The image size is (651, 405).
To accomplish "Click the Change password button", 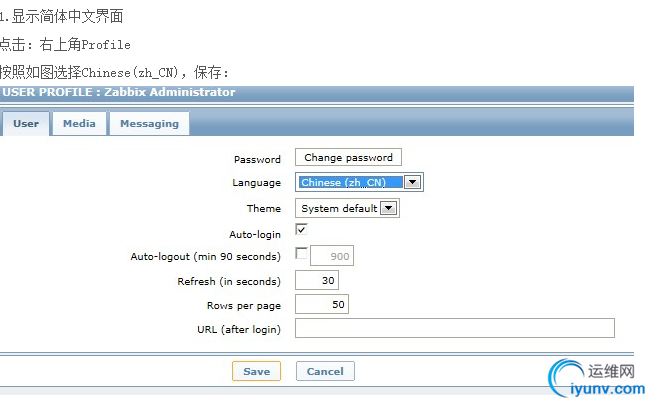I will tap(348, 157).
